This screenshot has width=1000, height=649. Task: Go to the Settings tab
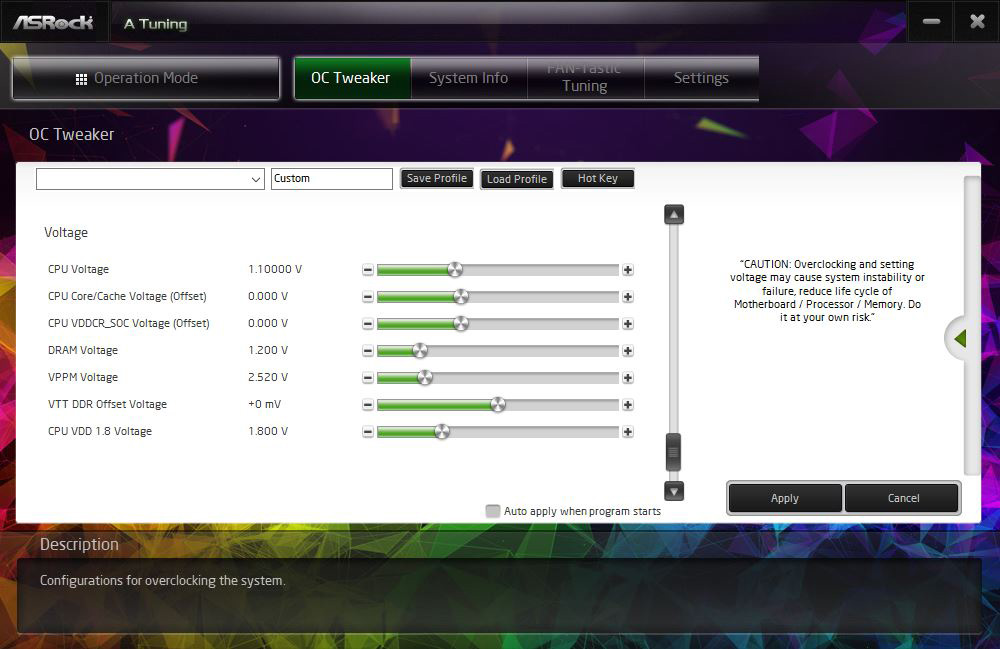(702, 78)
